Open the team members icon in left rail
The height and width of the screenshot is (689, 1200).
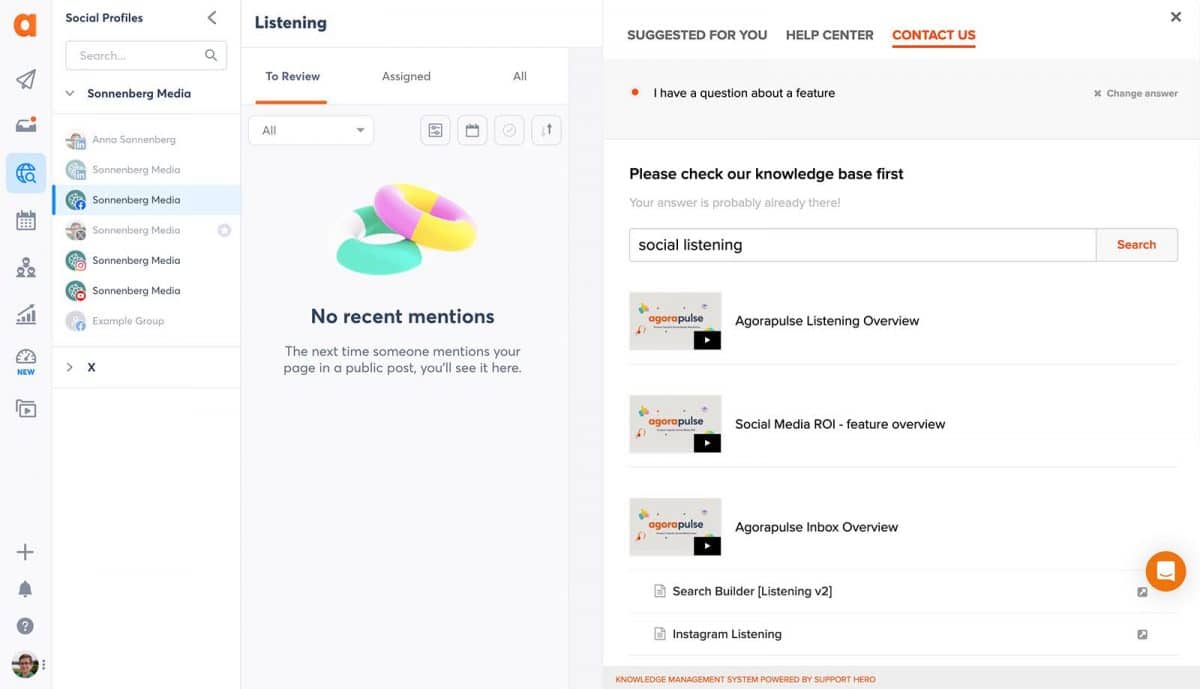26,267
